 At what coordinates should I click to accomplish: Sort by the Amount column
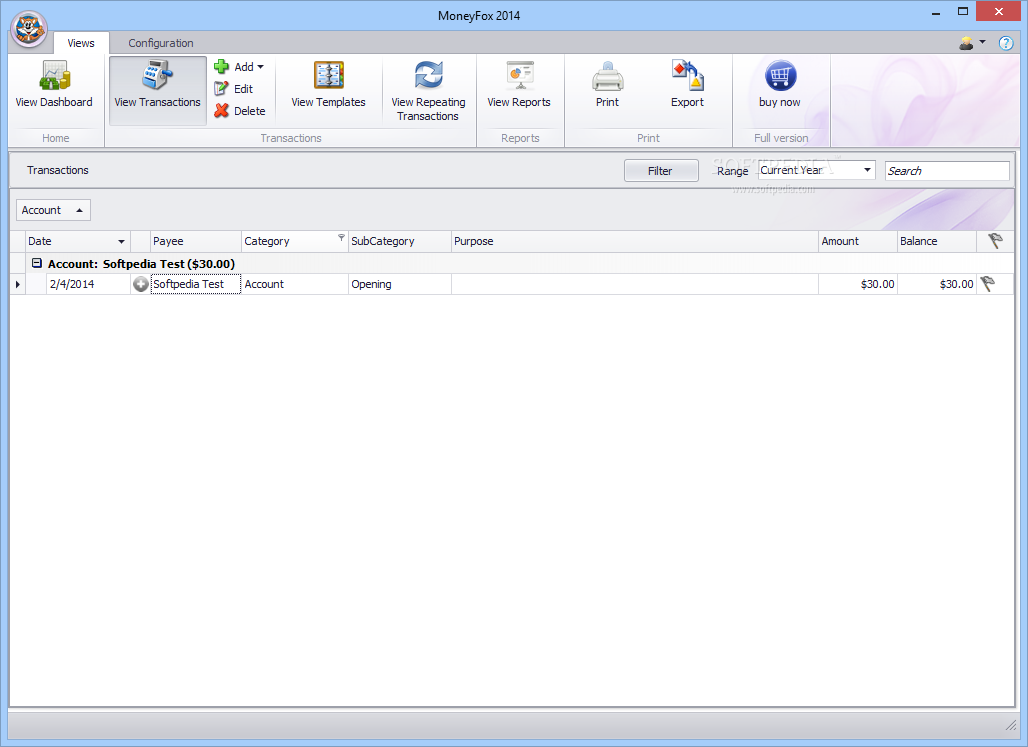click(858, 241)
